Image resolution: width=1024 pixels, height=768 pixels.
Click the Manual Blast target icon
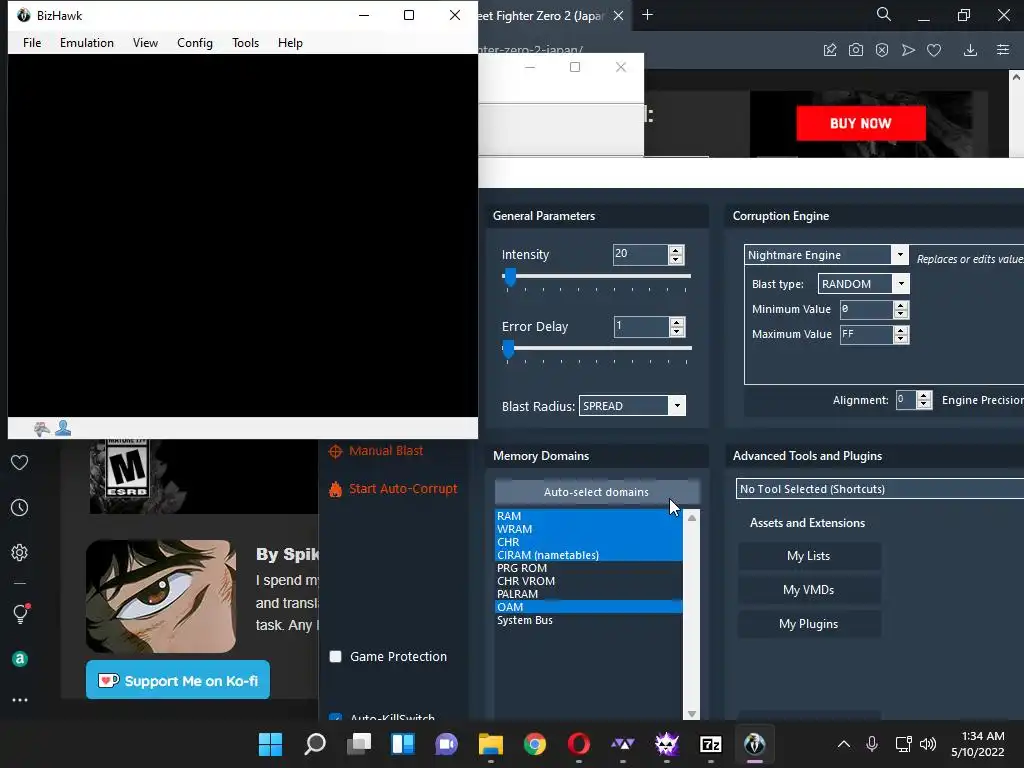(x=335, y=451)
